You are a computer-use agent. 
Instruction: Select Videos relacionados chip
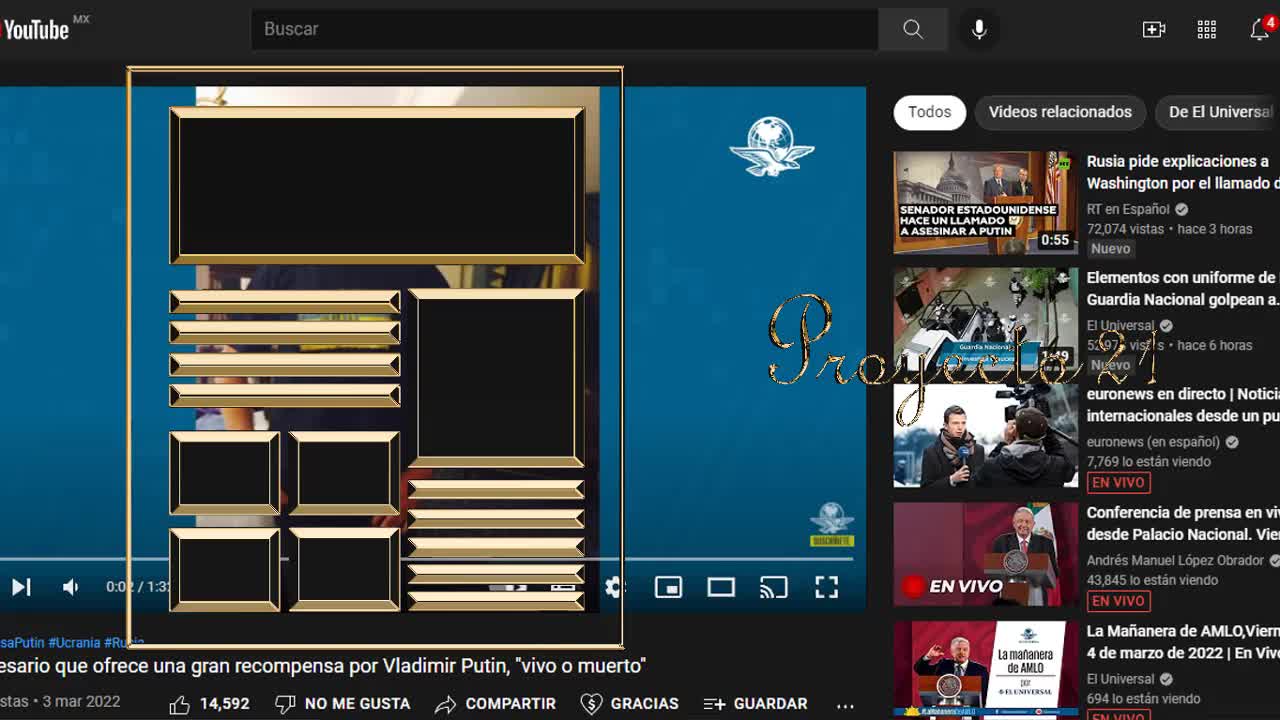click(x=1060, y=112)
